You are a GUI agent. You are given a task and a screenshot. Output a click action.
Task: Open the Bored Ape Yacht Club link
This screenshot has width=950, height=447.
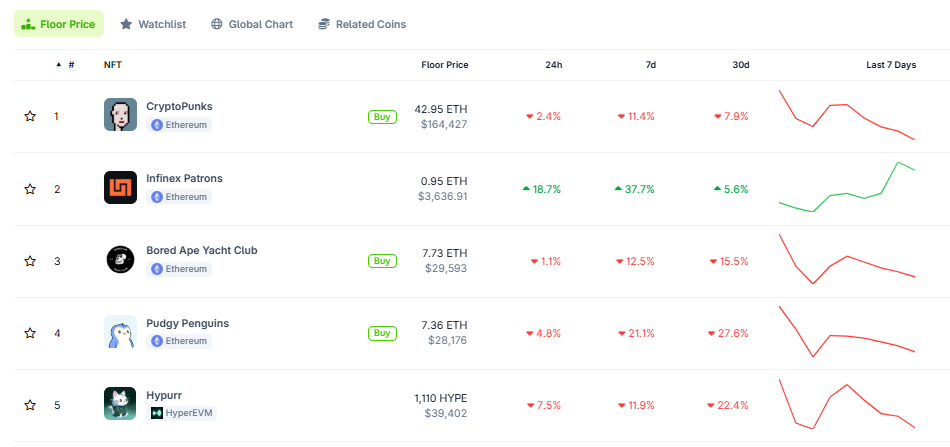202,250
